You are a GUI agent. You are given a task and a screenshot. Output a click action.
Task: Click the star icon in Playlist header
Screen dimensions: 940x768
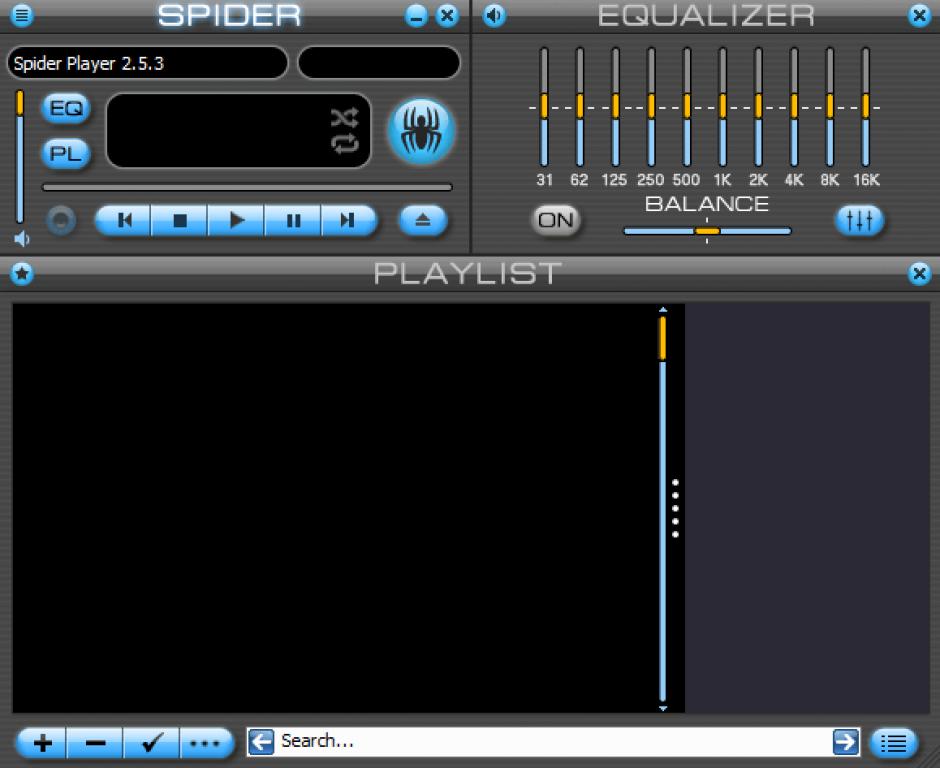pyautogui.click(x=22, y=274)
